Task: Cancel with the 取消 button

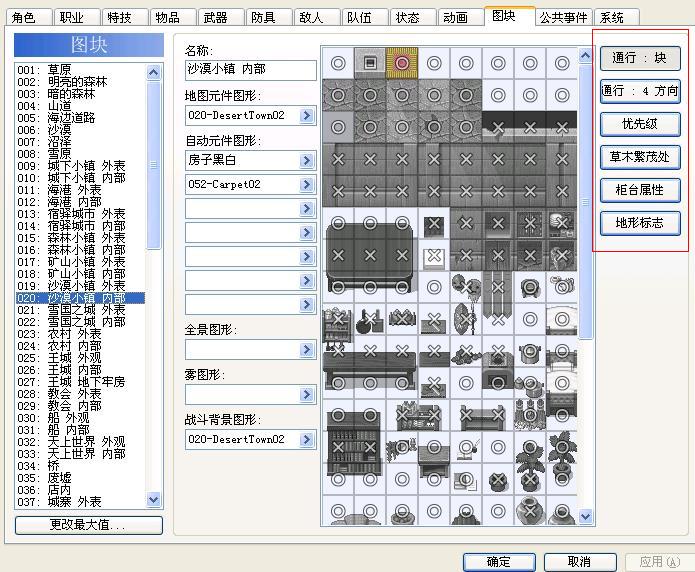Action: (x=580, y=562)
